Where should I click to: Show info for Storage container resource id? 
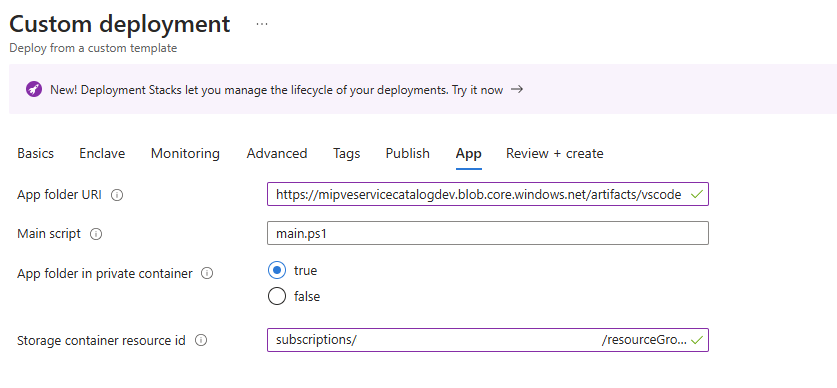point(201,340)
